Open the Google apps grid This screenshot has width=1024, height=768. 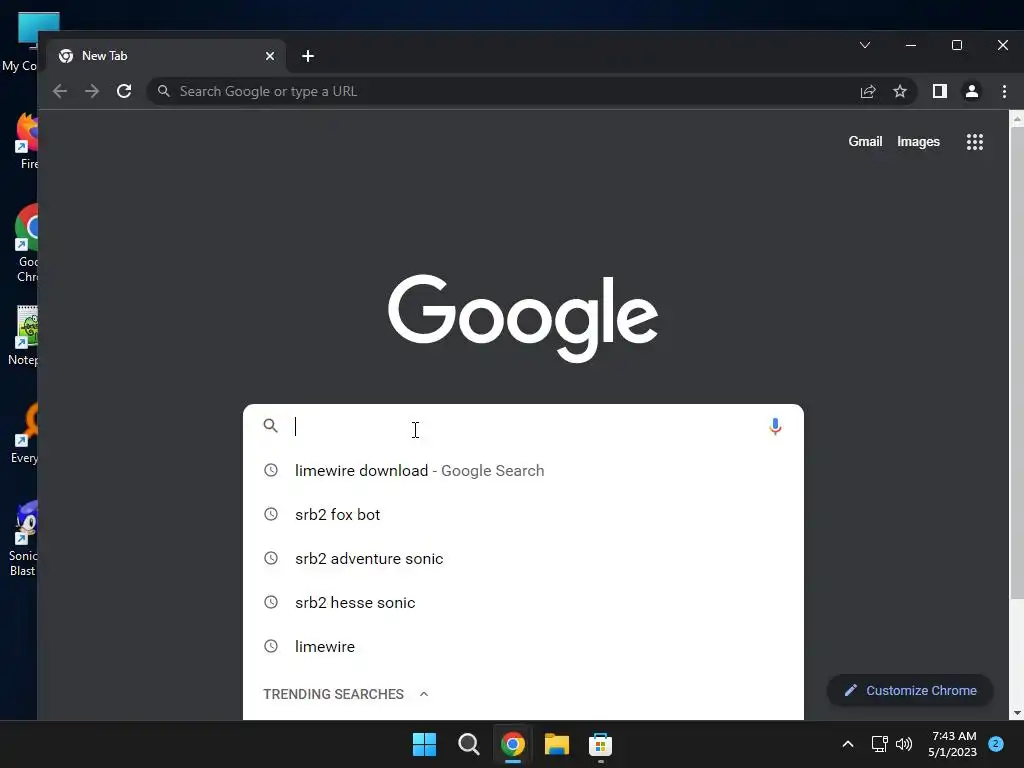(x=974, y=142)
